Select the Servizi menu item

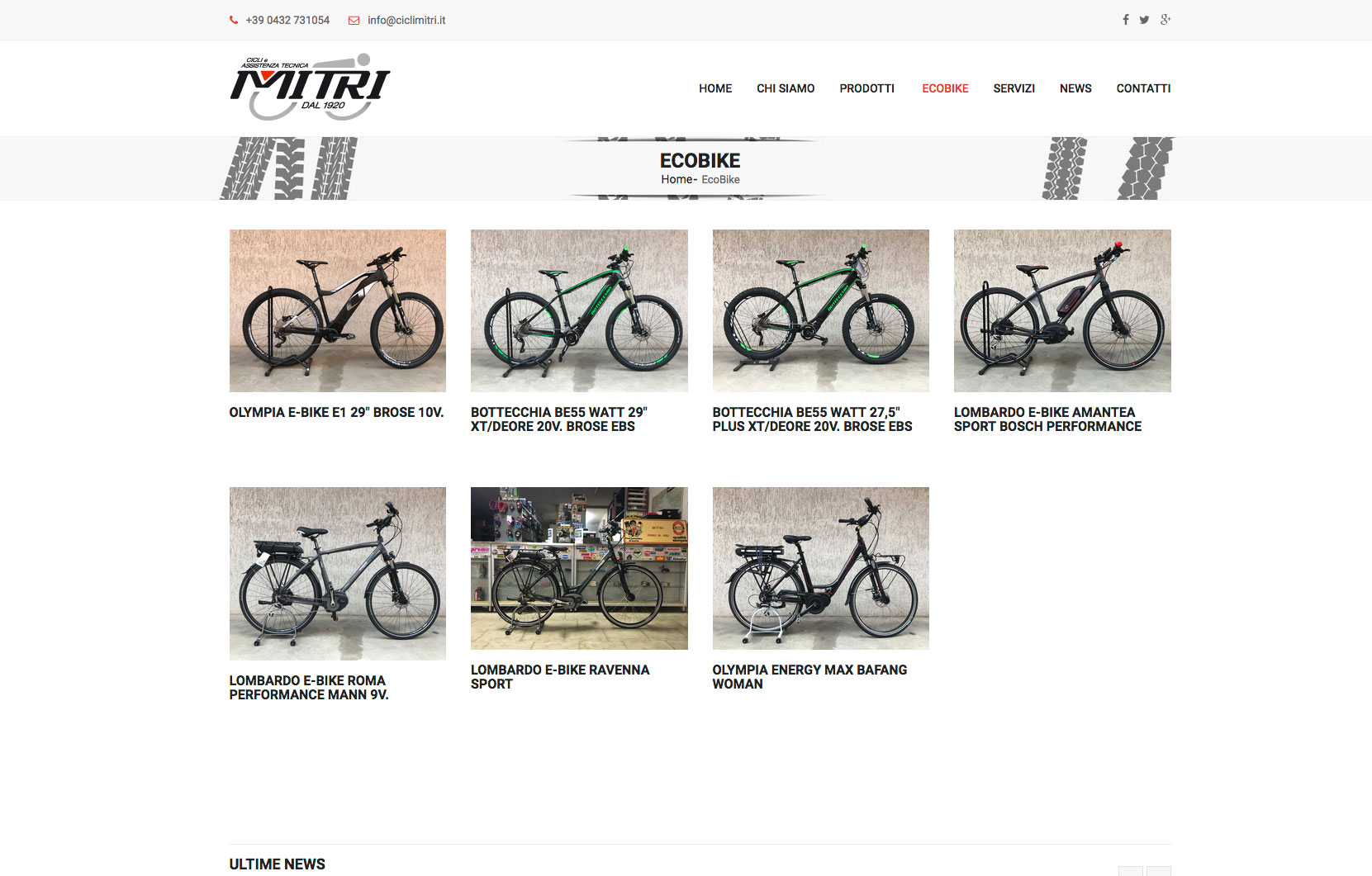click(1014, 88)
